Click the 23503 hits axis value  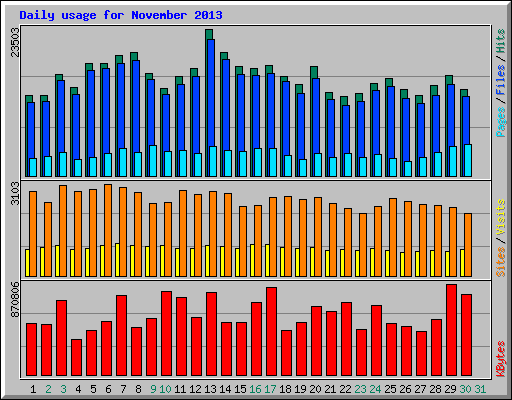(x=15, y=42)
